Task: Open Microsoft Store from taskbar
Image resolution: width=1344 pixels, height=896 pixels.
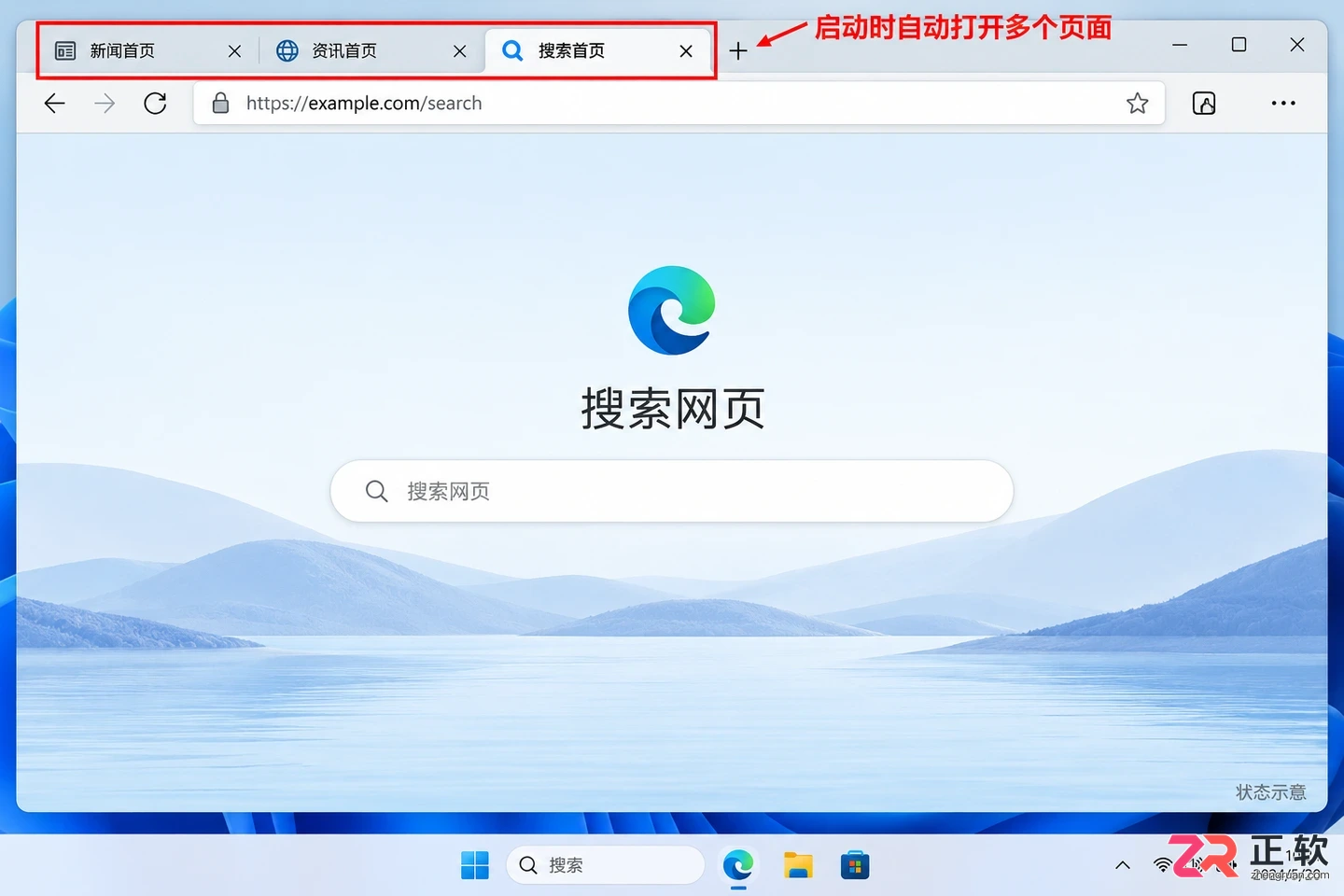Action: pyautogui.click(x=855, y=865)
